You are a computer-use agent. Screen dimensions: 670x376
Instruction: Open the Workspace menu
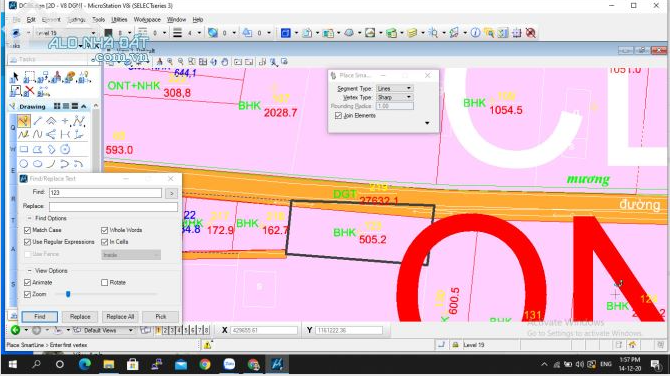pos(147,20)
